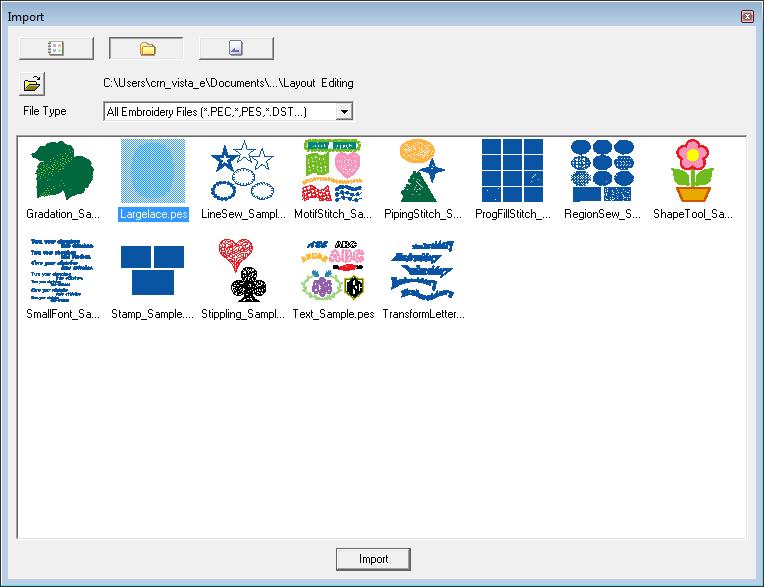The width and height of the screenshot is (764, 587).
Task: Click the Text_Sample.pes file name label
Action: click(x=333, y=314)
